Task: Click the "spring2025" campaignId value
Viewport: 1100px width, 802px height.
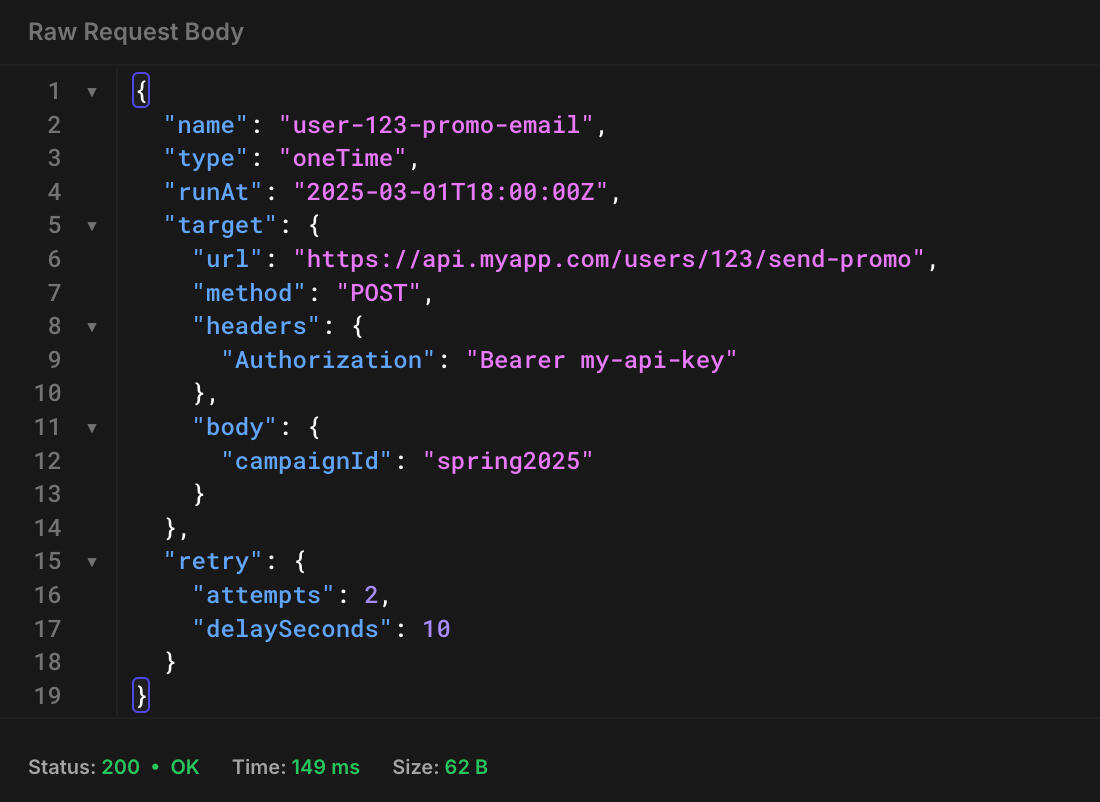Action: coord(509,460)
